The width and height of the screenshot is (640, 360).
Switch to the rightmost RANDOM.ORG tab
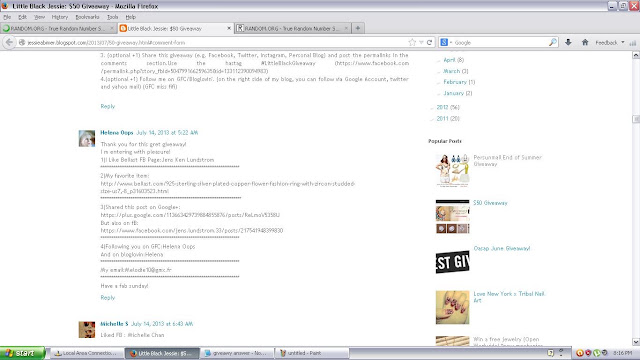coord(292,28)
